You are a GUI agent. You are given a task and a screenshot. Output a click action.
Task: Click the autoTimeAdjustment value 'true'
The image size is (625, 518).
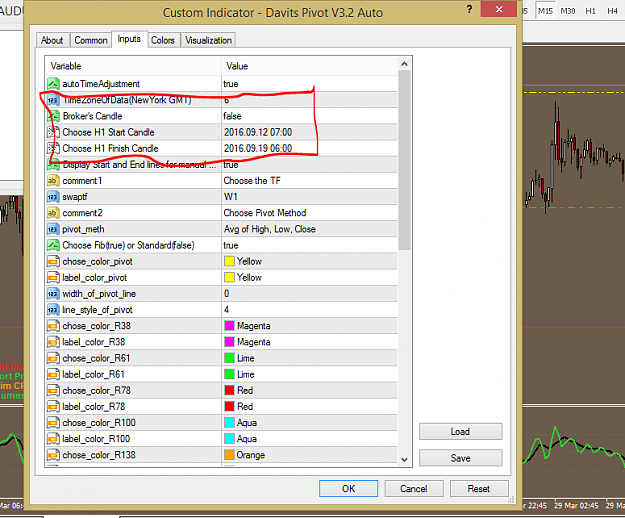click(x=231, y=84)
